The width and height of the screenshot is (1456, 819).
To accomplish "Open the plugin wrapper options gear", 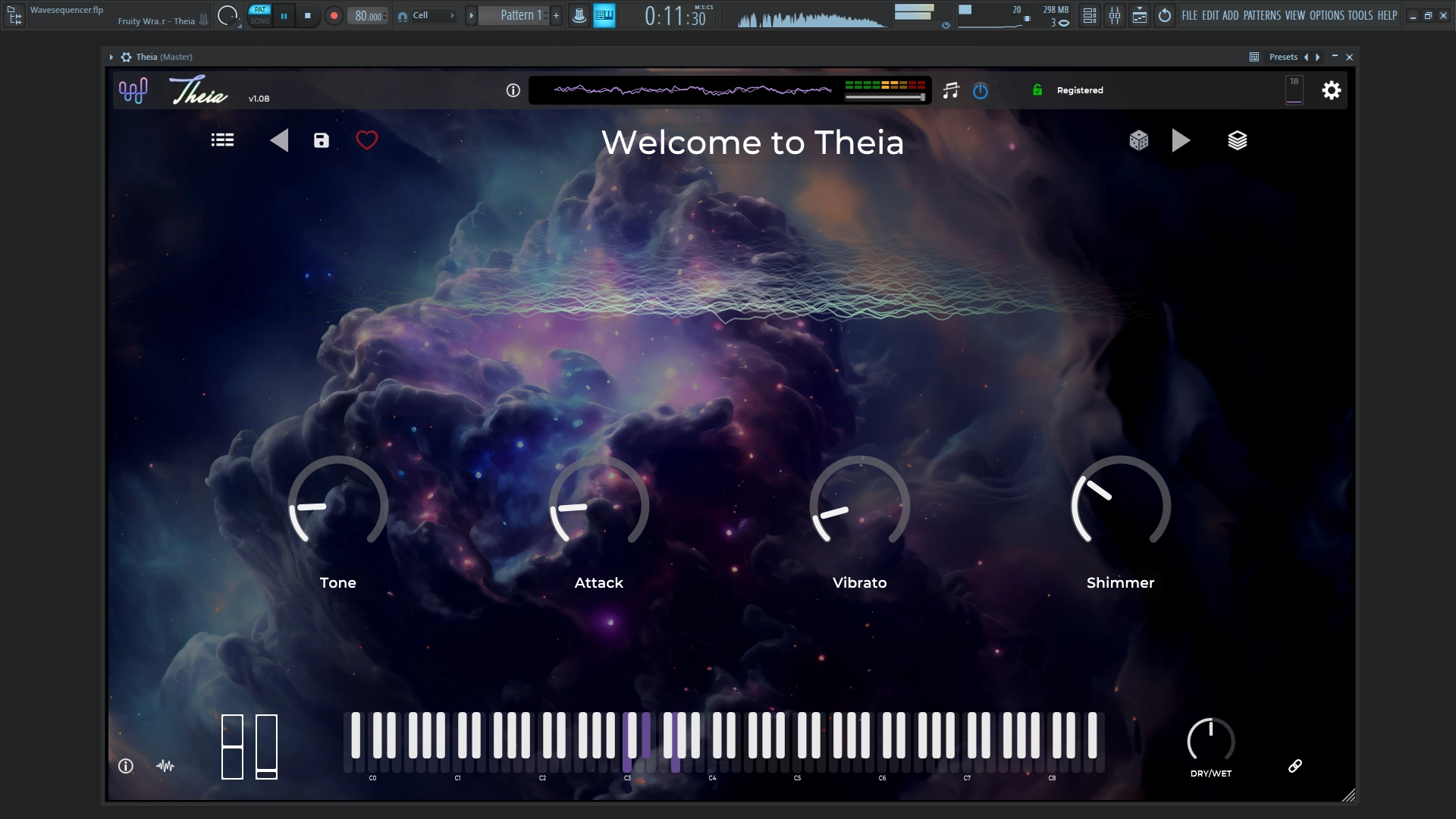I will [x=127, y=57].
